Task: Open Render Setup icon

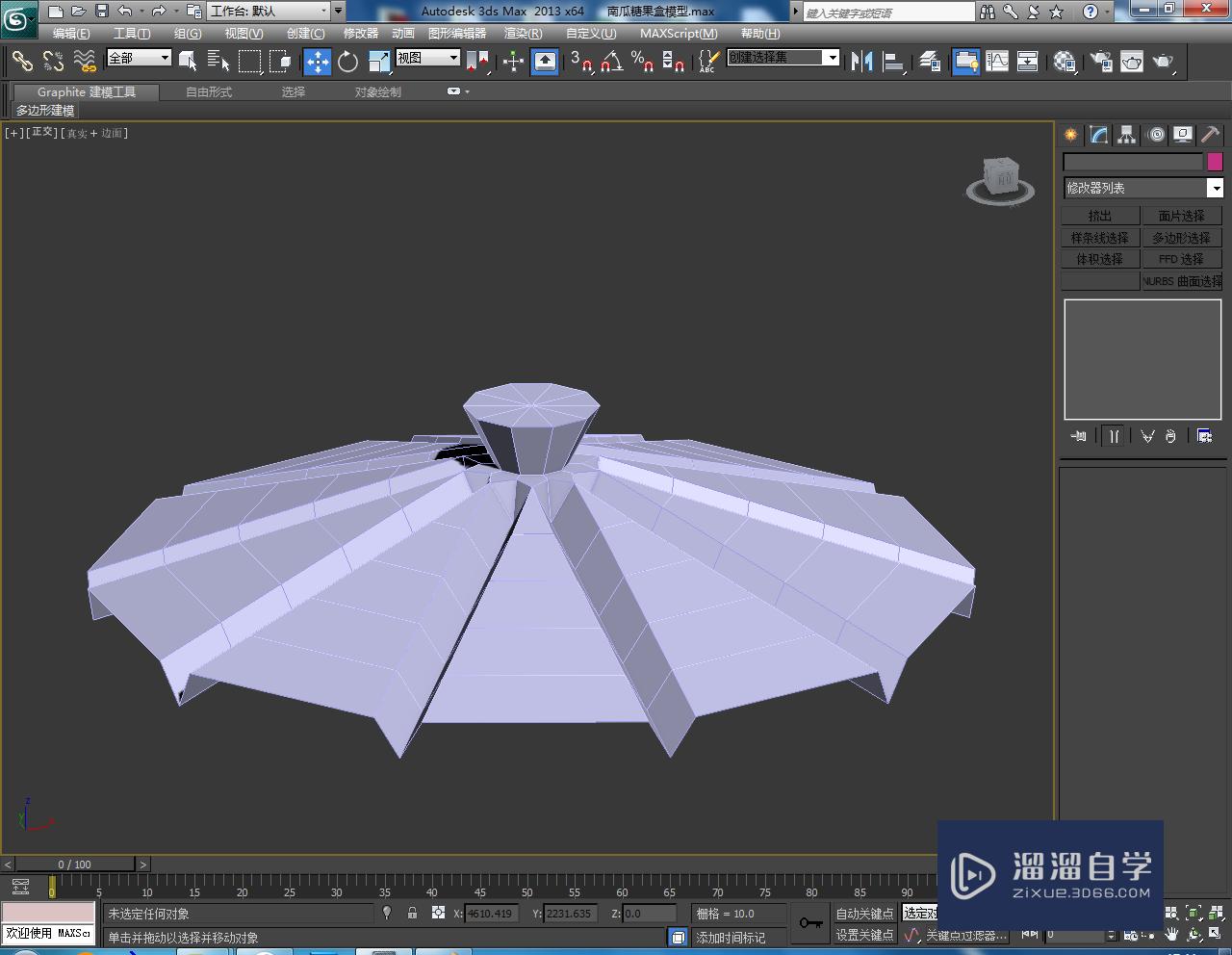Action: pyautogui.click(x=1100, y=62)
